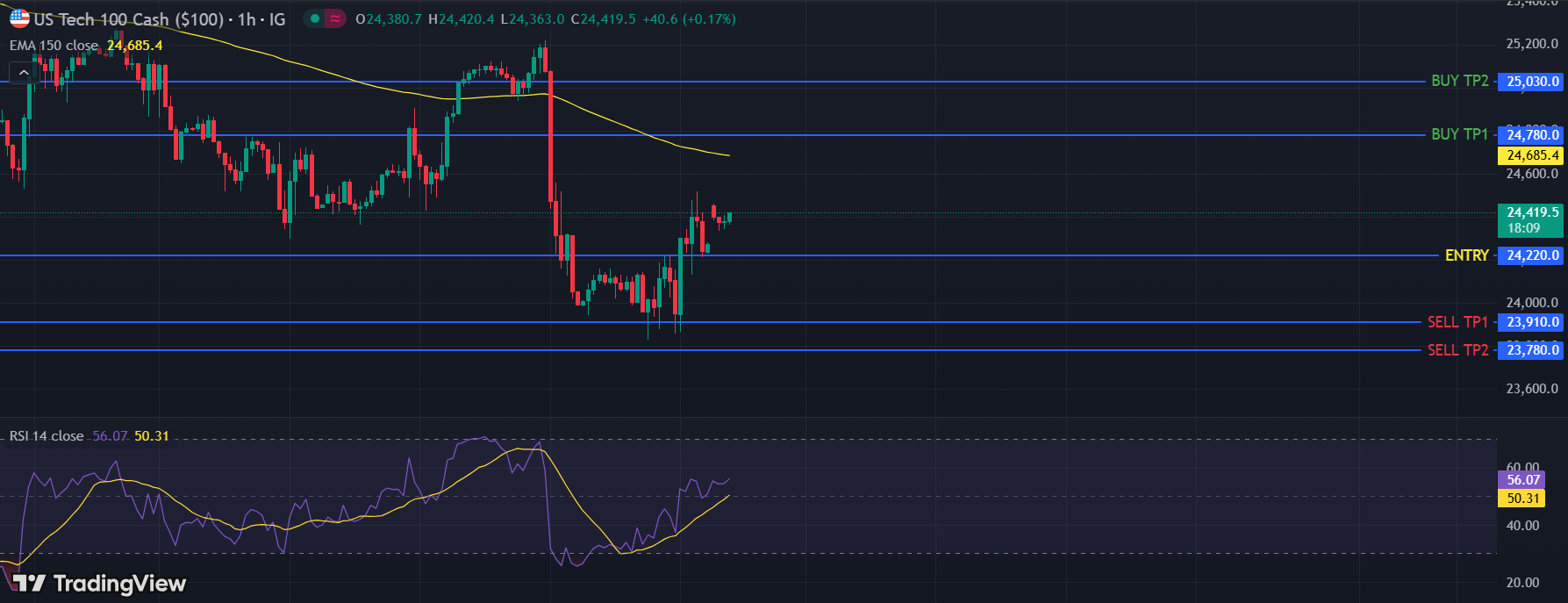This screenshot has height=603, width=1568.
Task: Click the TradingView logo
Action: (x=99, y=584)
